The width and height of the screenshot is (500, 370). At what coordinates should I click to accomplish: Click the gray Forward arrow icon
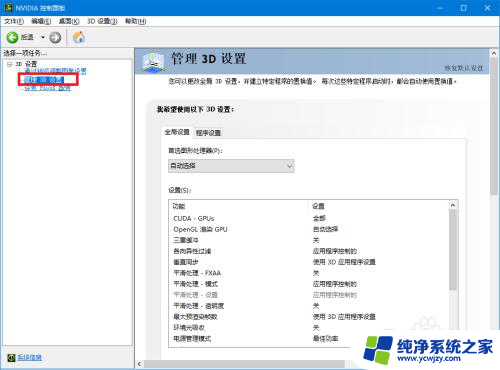click(x=55, y=37)
